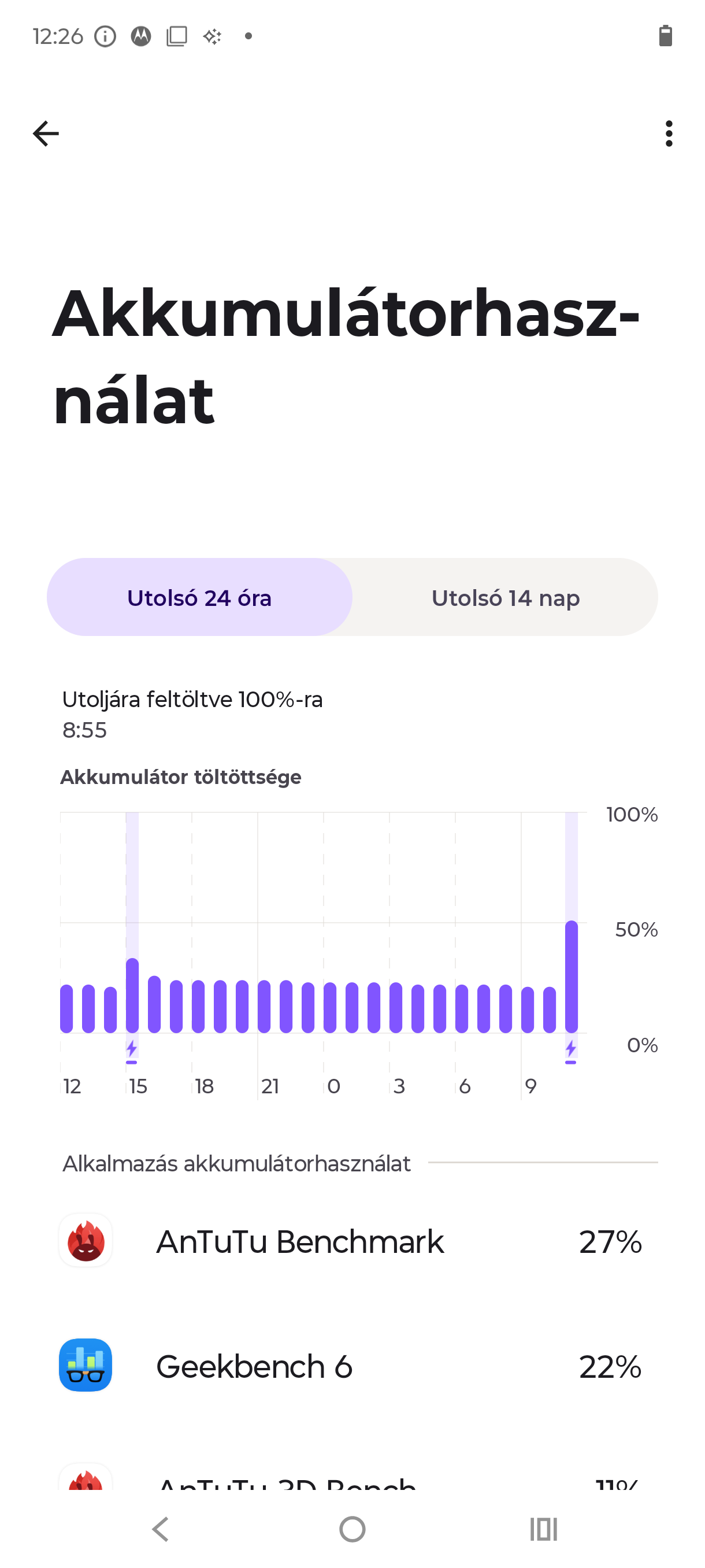Viewport: 705px width, 1568px height.
Task: Open recent apps from the navigation bar
Action: (x=543, y=1529)
